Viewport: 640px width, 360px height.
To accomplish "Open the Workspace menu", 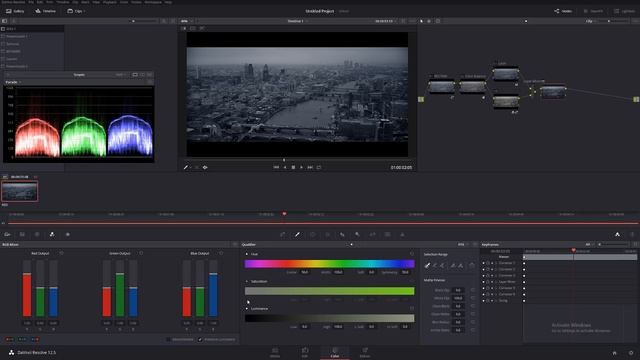I will [153, 2].
